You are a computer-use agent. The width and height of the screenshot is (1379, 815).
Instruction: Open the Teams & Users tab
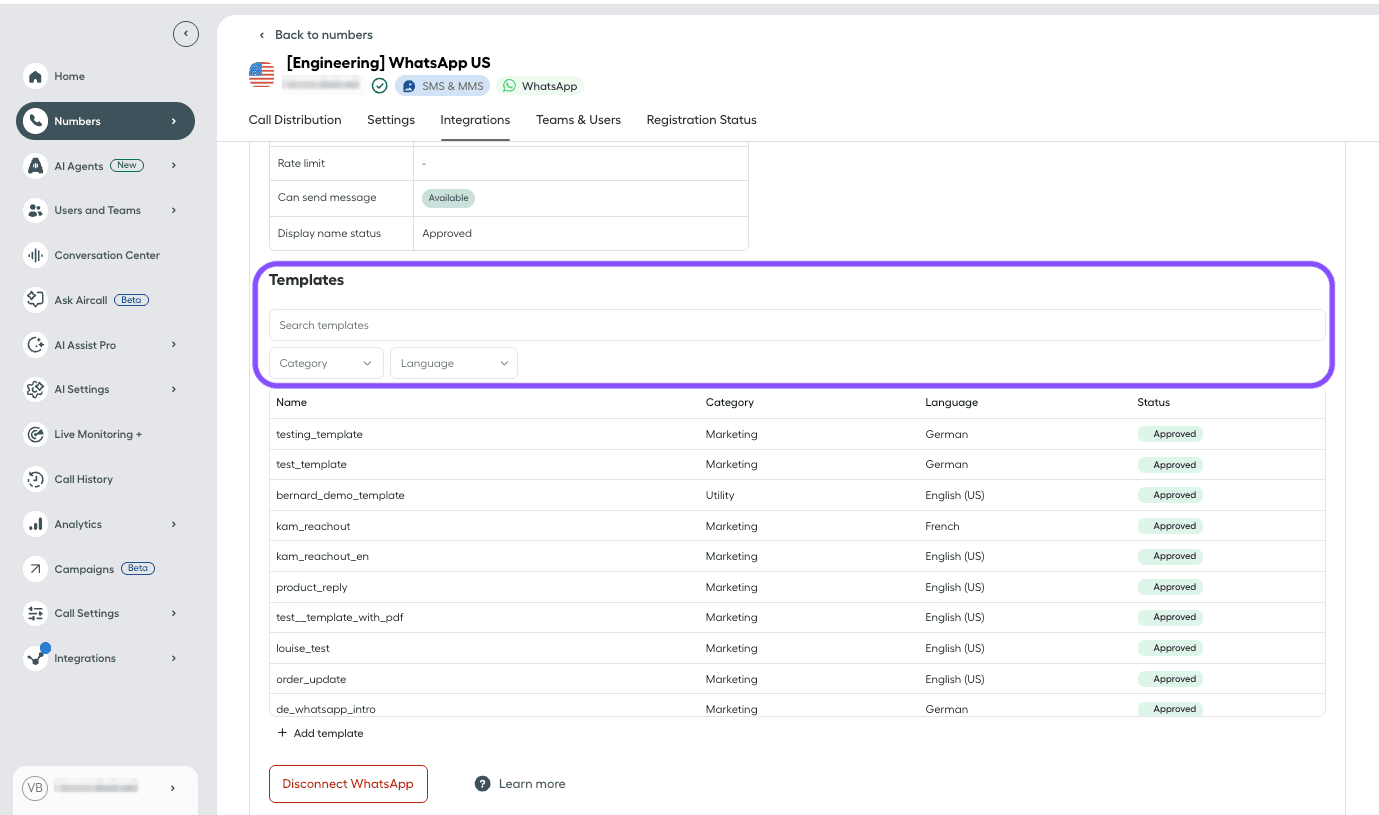(x=578, y=120)
